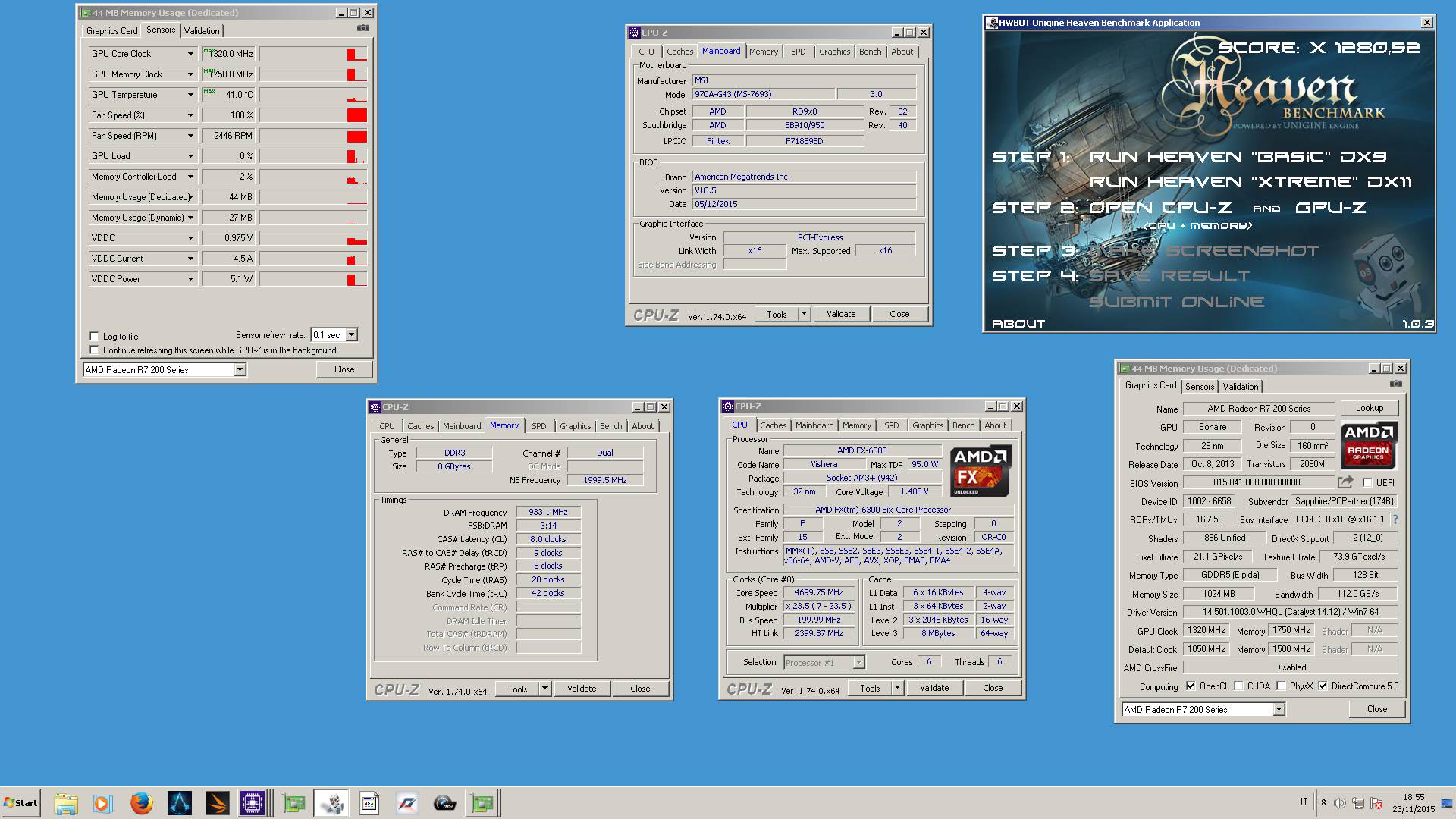Open SPD tab in CPU-Z Mainboard window
Image resolution: width=1456 pixels, height=819 pixels.
[x=799, y=52]
